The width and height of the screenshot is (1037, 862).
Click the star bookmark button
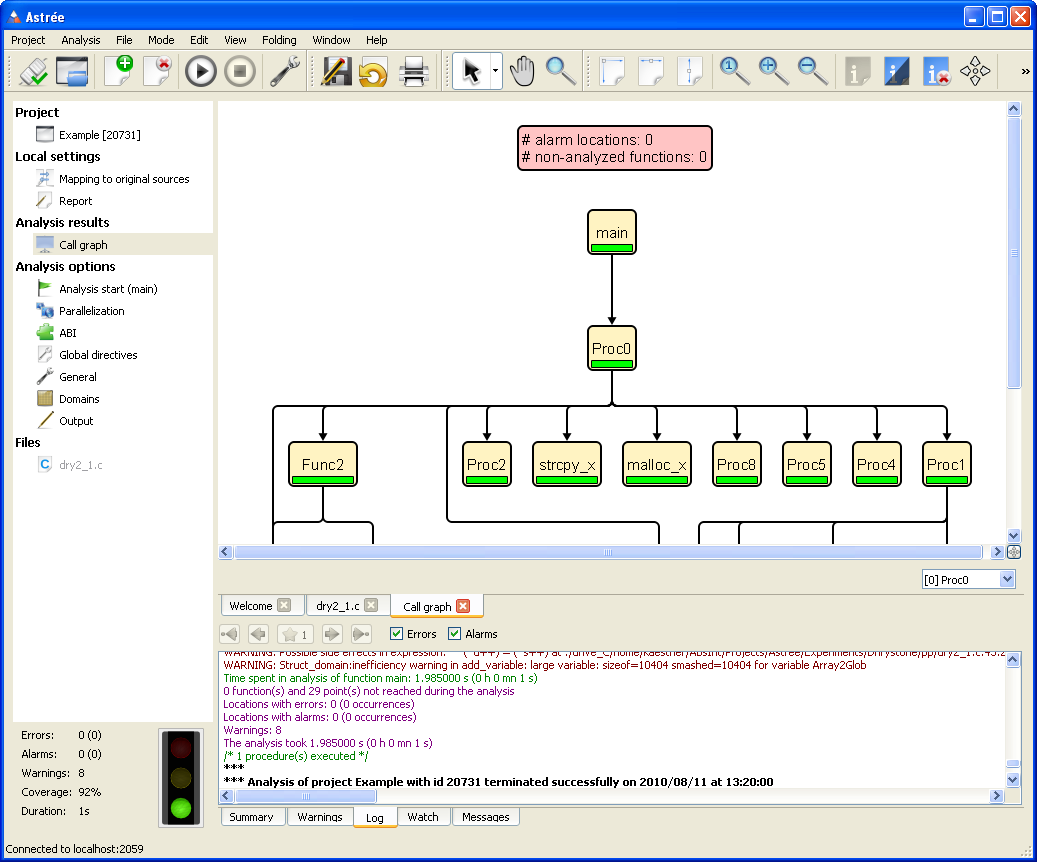[x=295, y=634]
